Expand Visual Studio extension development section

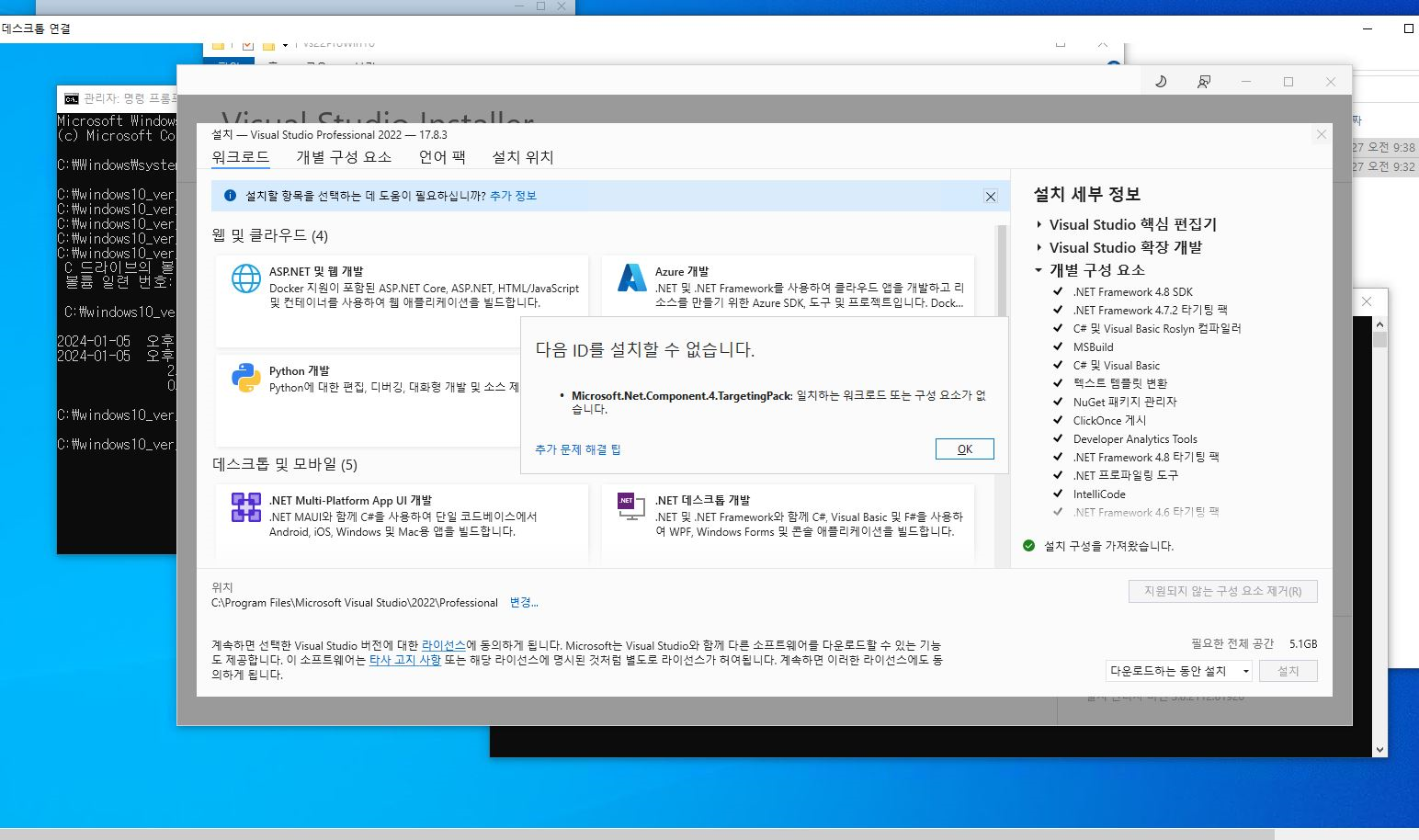1039,247
